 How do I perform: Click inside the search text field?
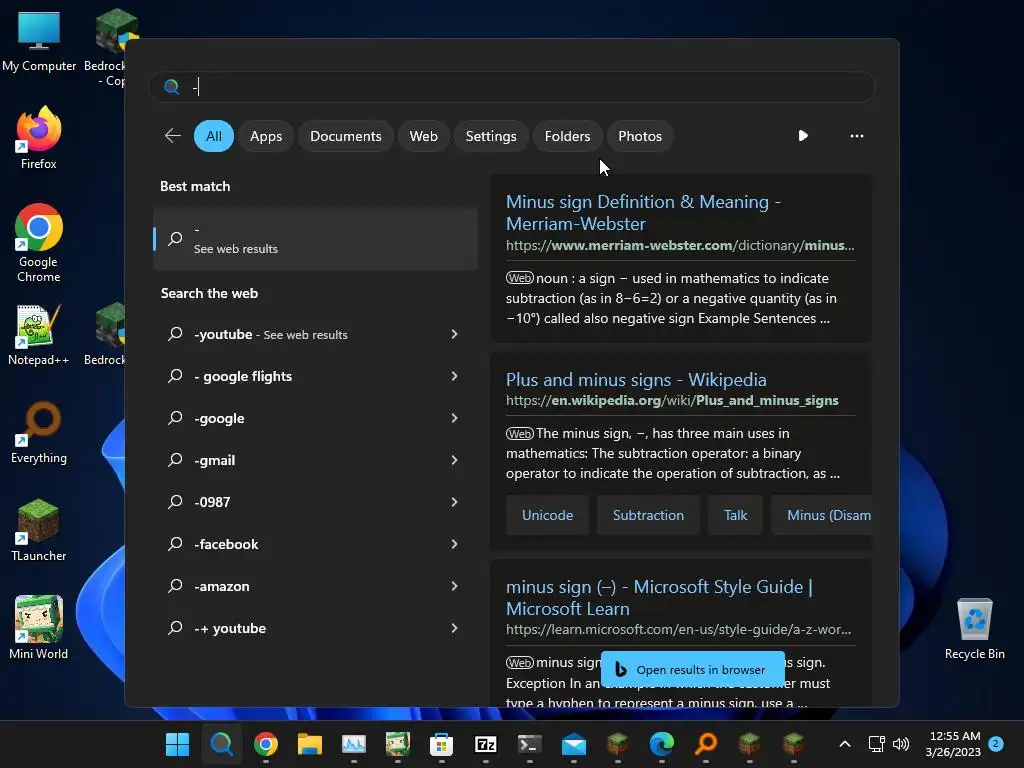(512, 87)
